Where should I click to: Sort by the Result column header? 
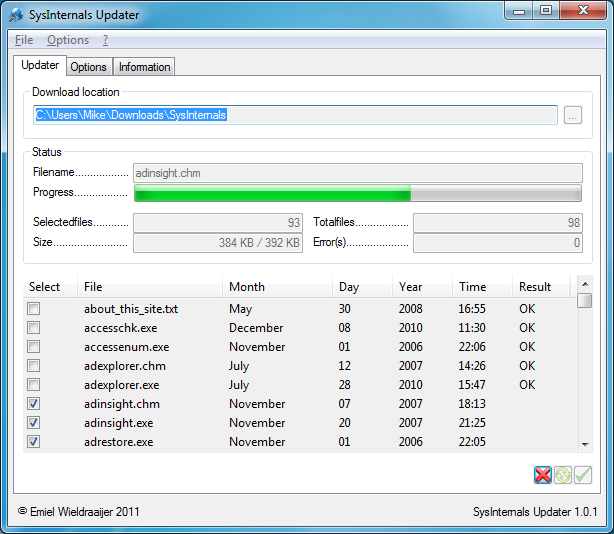(x=541, y=287)
